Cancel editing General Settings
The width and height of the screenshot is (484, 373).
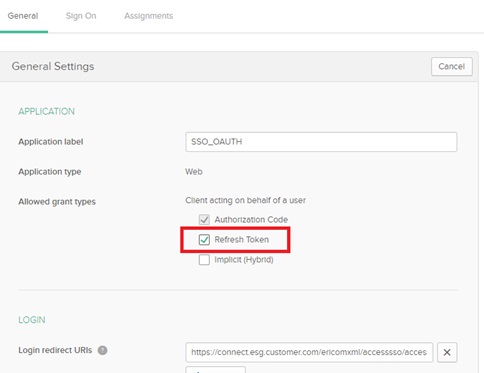pyautogui.click(x=452, y=66)
